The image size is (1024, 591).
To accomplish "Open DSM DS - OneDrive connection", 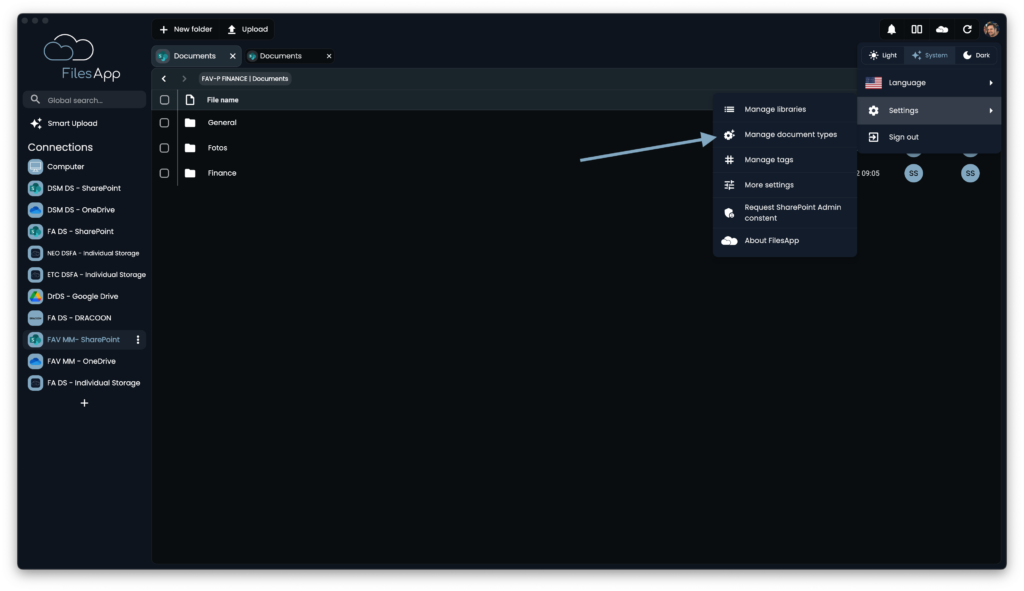I will point(84,210).
